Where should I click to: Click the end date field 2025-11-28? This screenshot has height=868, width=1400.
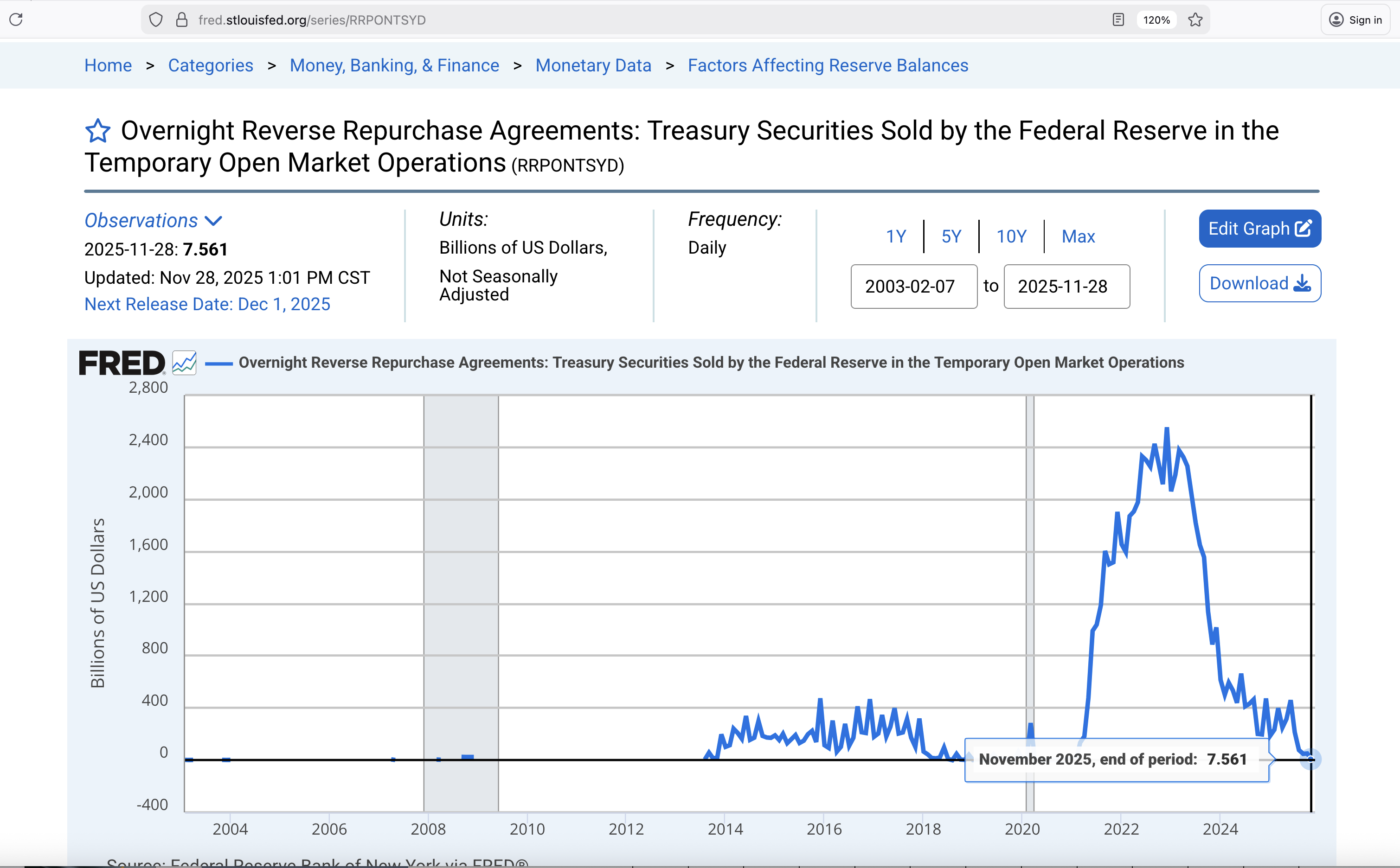(x=1066, y=287)
